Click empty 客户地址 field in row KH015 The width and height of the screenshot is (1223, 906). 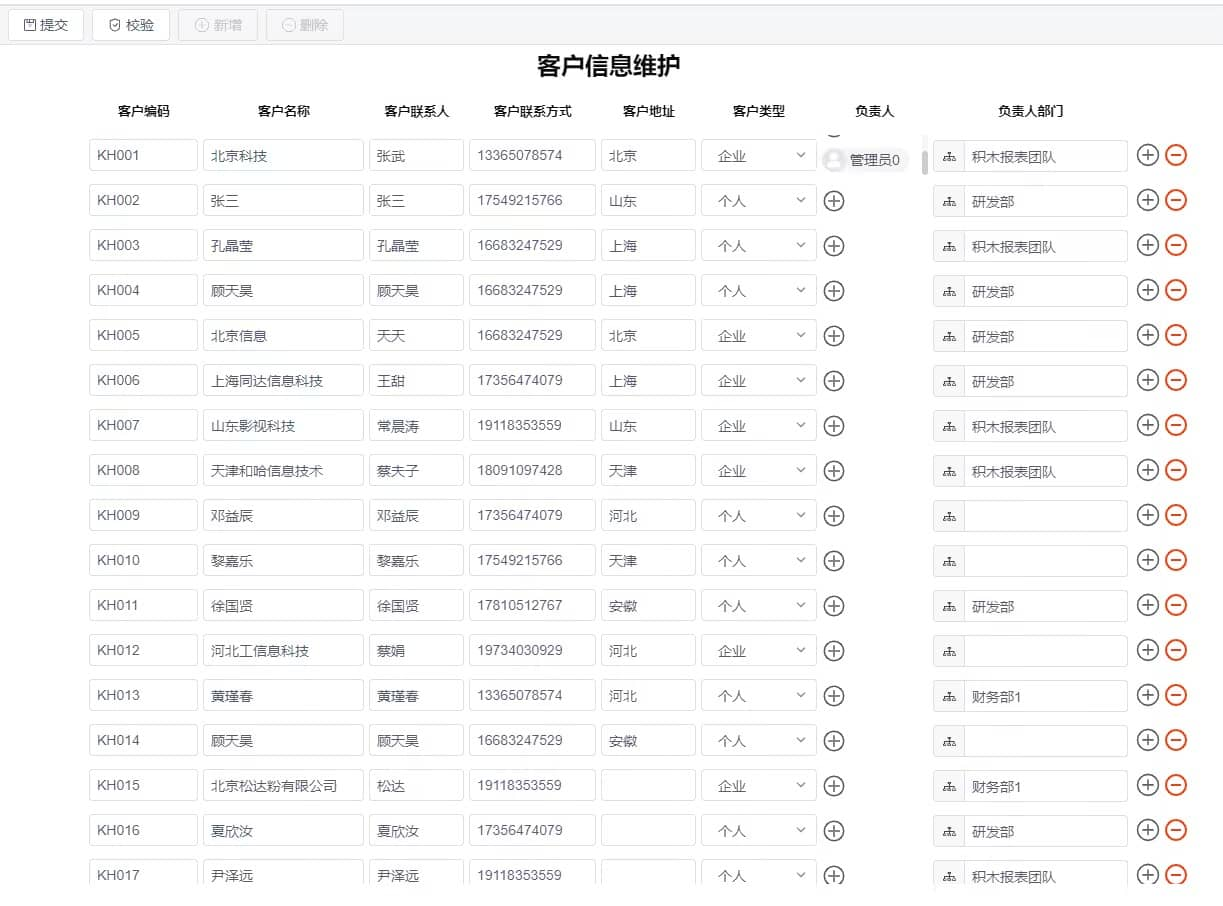point(648,786)
